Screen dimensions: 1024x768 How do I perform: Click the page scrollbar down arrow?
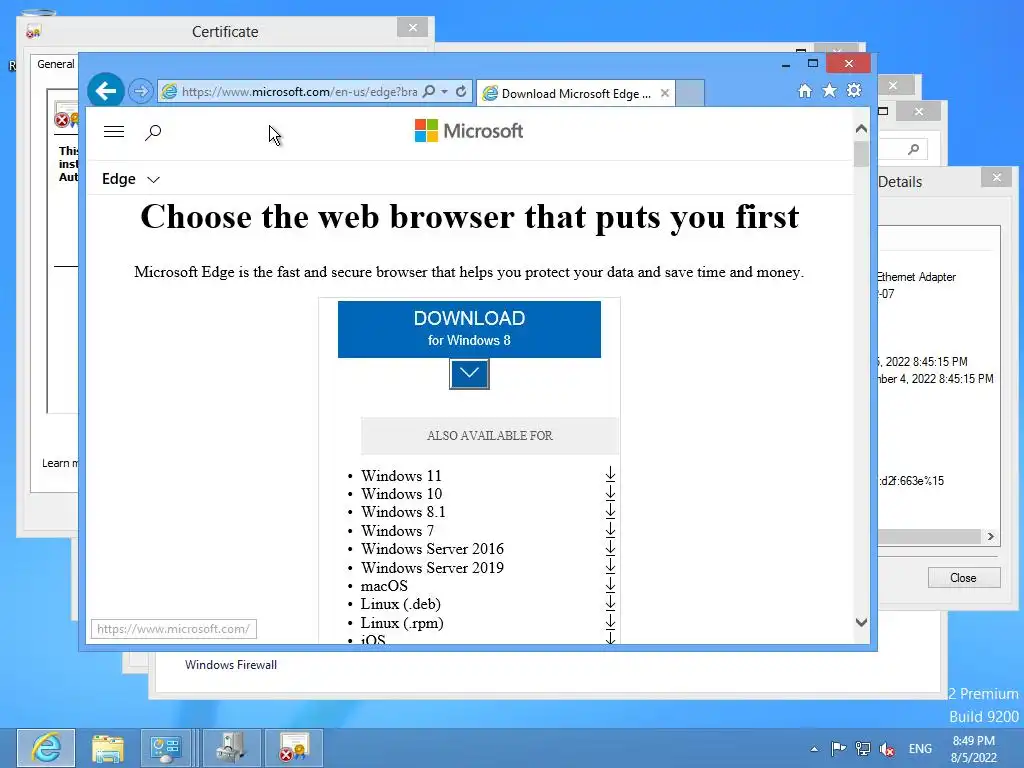coord(861,622)
